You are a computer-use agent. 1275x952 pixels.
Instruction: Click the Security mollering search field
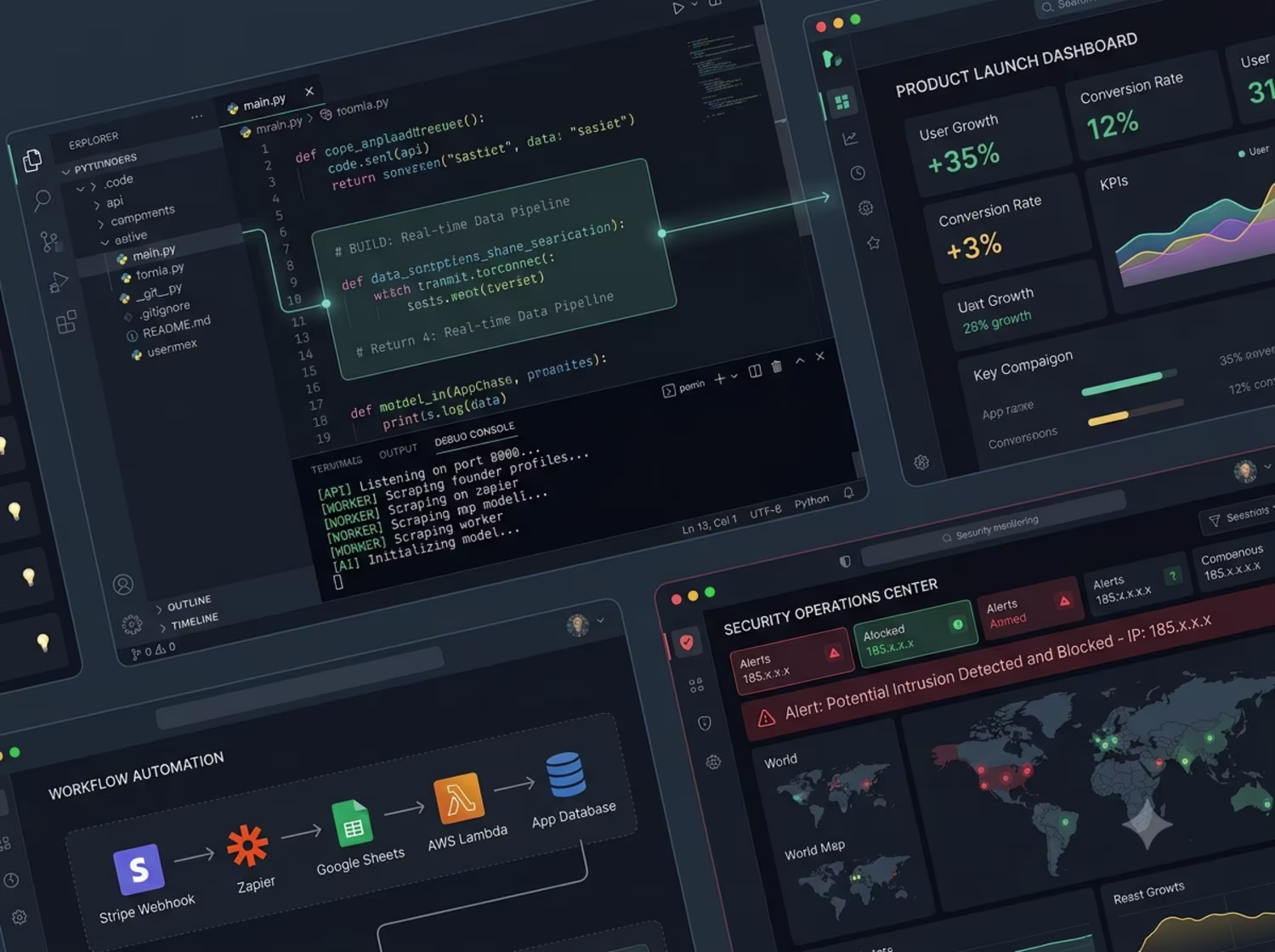tap(994, 530)
